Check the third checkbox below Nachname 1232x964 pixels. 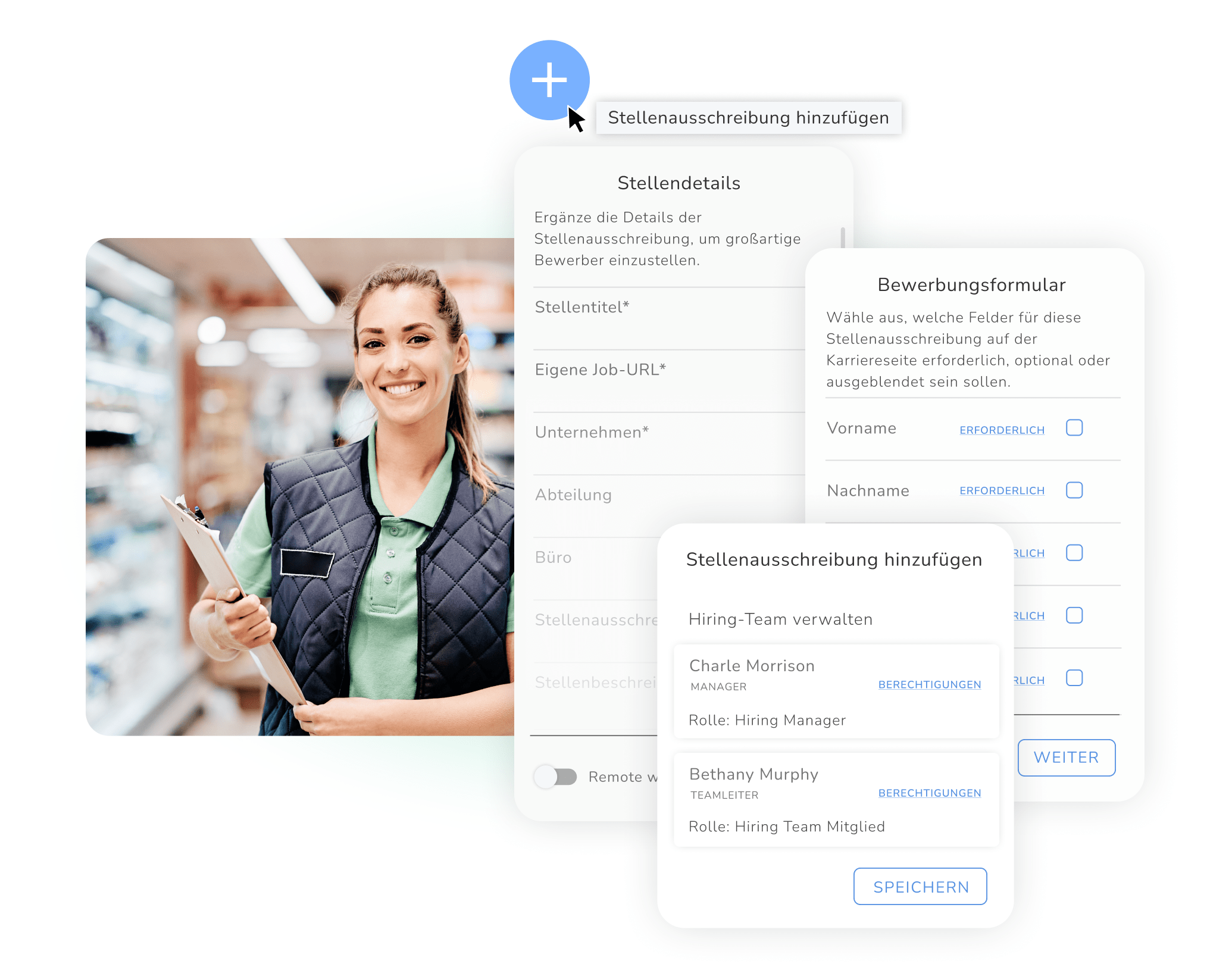click(1074, 553)
